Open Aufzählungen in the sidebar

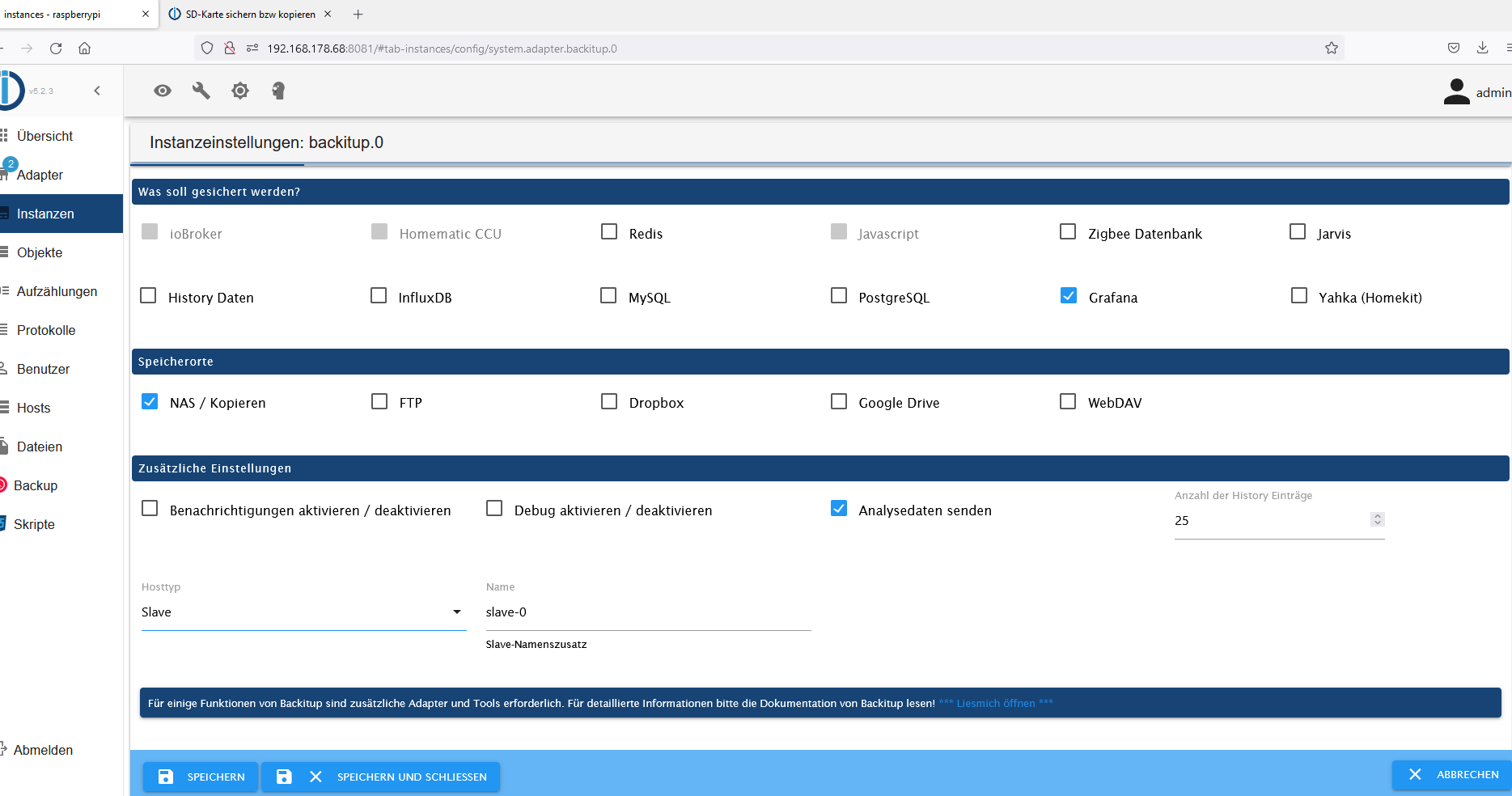[x=61, y=291]
